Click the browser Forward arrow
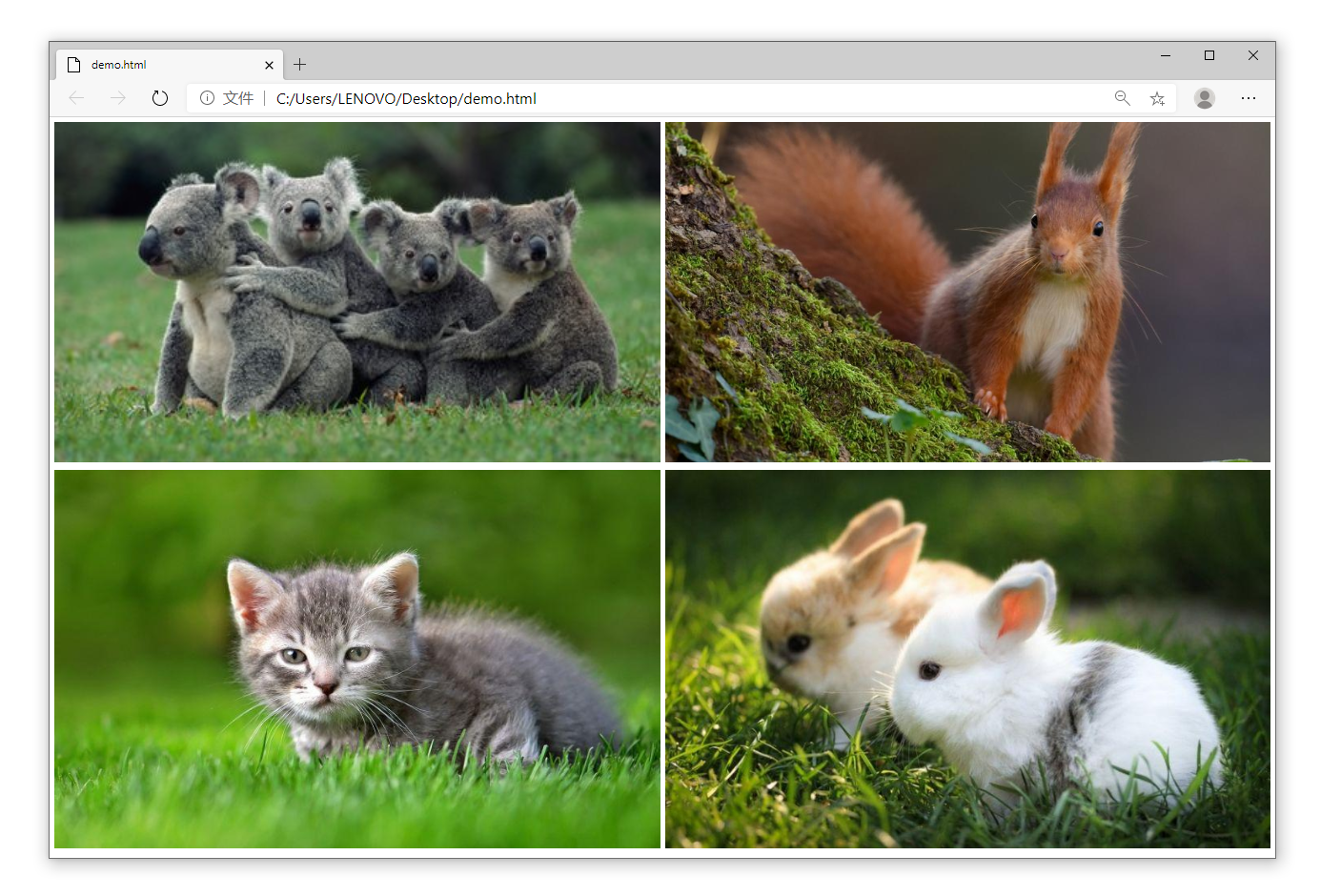 [117, 98]
